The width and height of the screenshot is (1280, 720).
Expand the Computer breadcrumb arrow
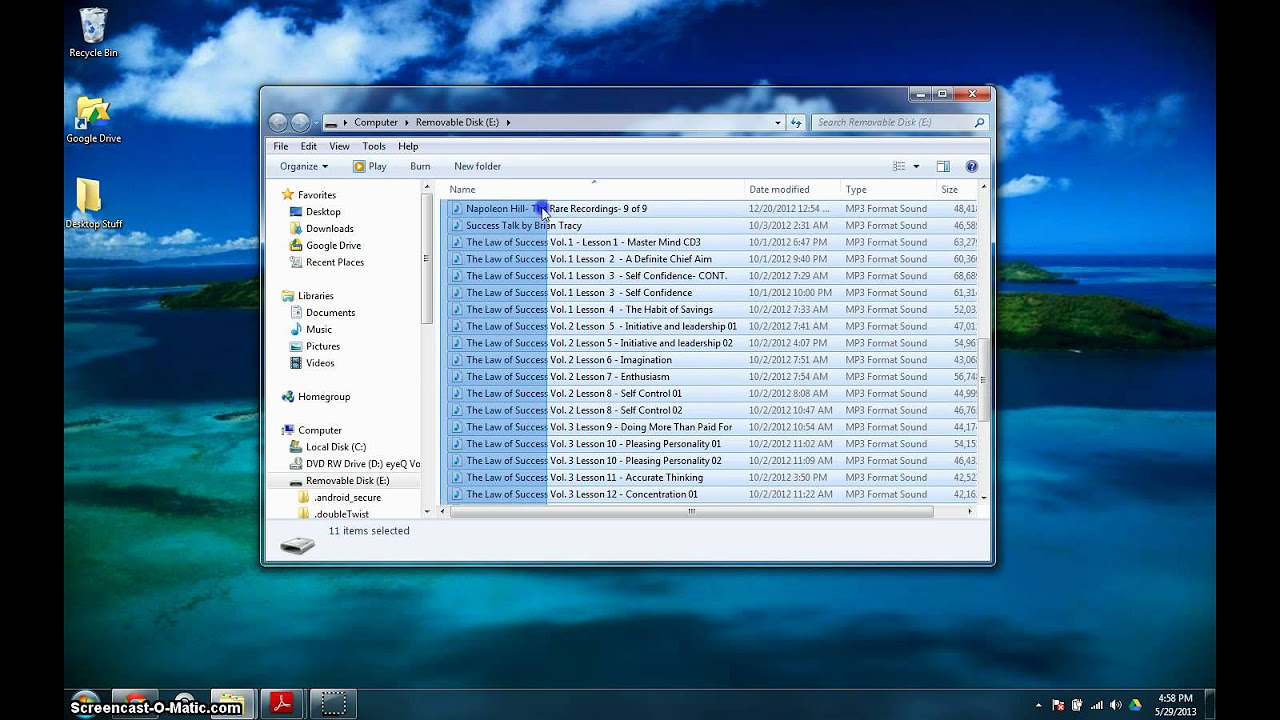[406, 122]
